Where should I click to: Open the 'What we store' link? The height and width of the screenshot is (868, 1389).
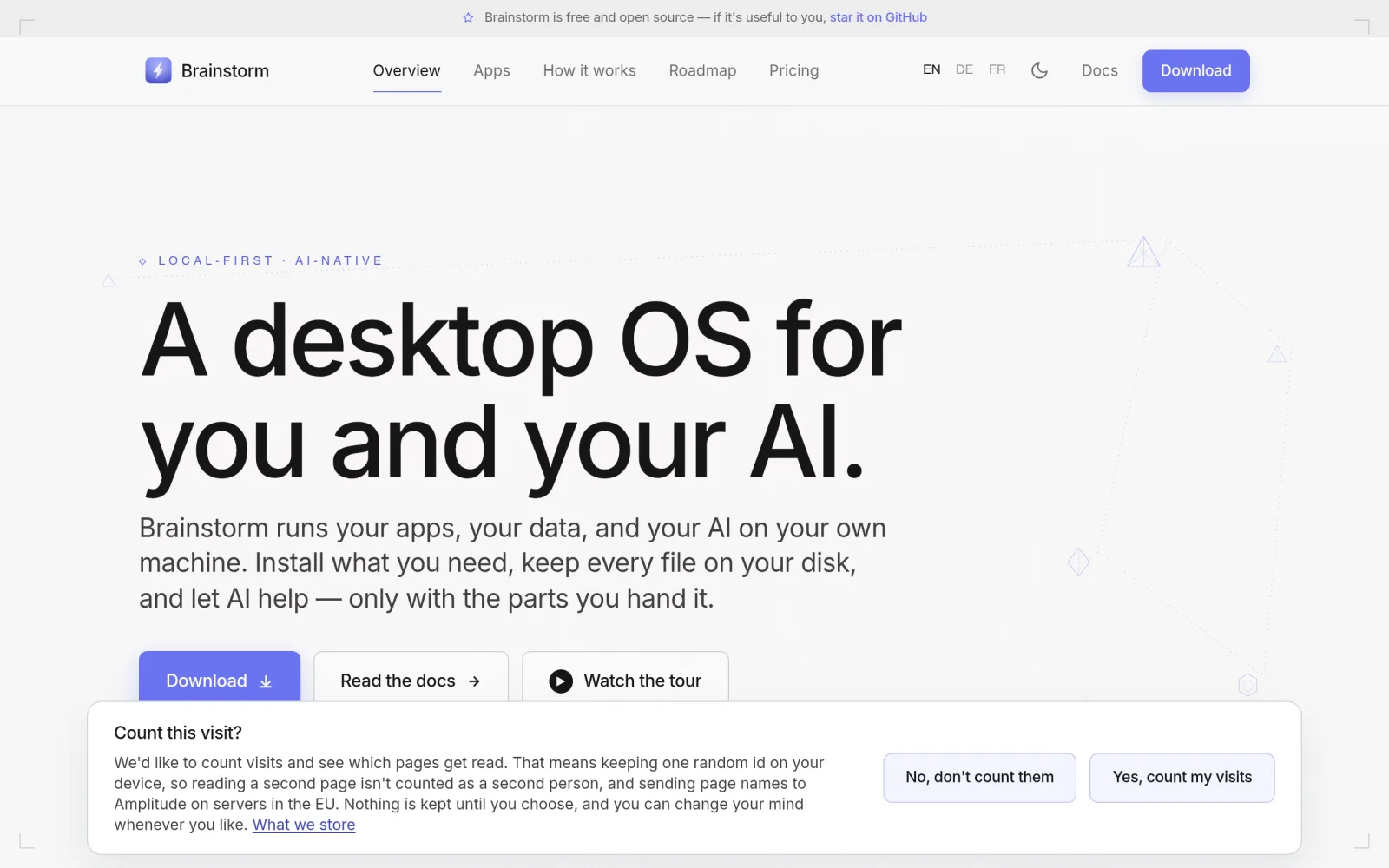(304, 825)
